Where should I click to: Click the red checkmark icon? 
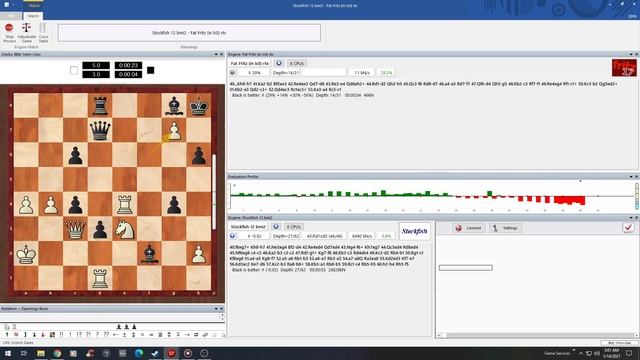tap(629, 227)
